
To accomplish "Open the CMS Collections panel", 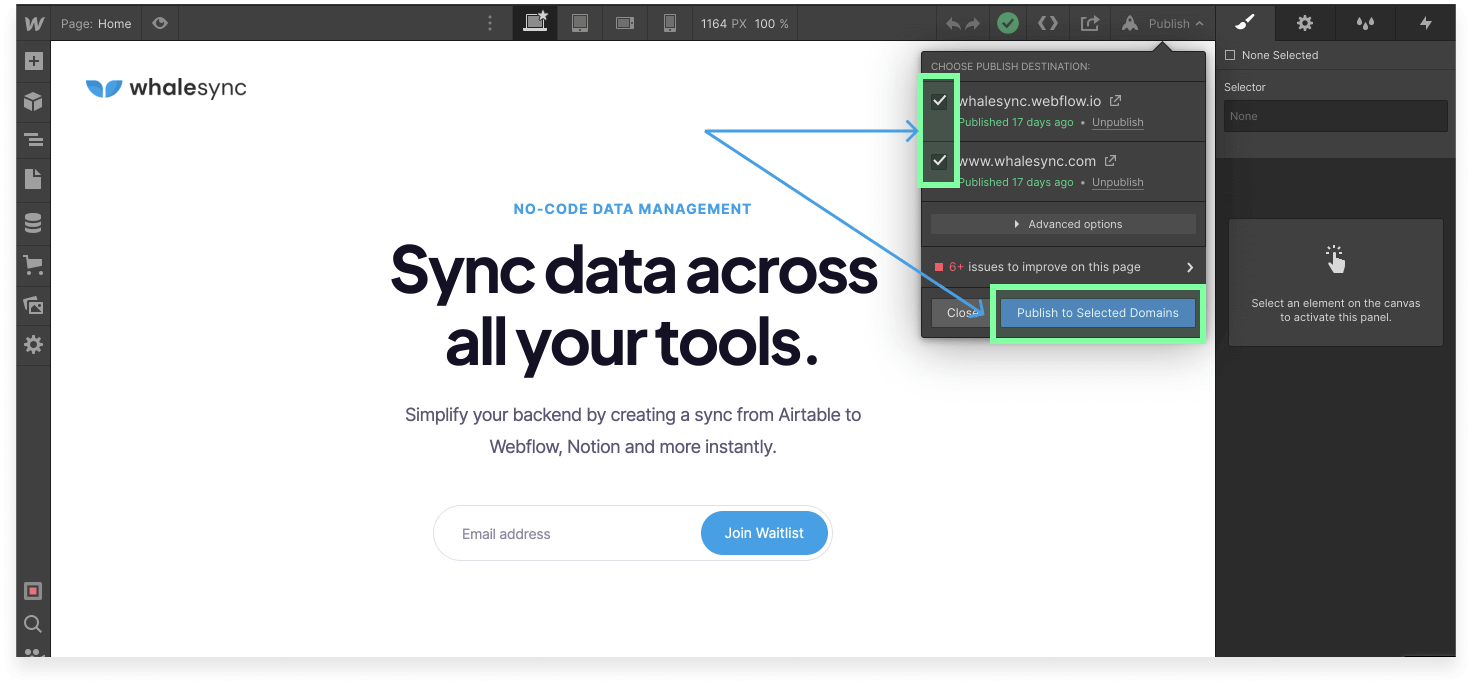I will [x=33, y=222].
